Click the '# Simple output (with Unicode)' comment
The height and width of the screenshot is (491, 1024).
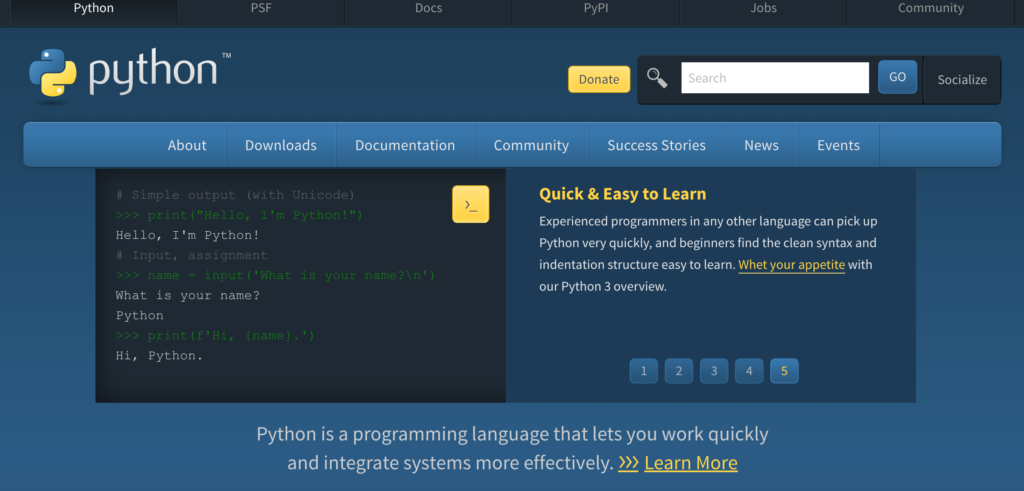point(235,195)
